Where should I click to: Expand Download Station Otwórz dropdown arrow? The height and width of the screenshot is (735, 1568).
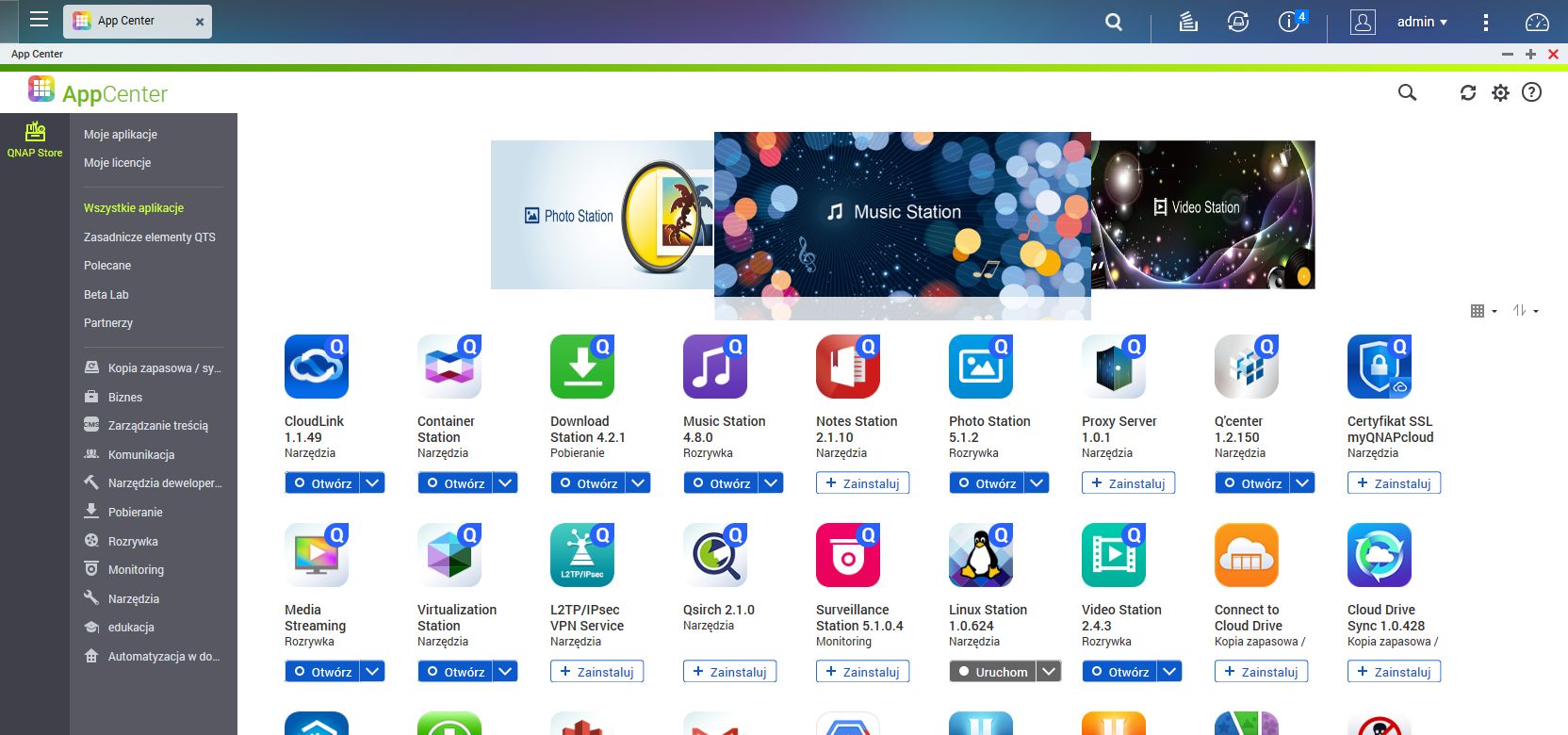[x=639, y=483]
